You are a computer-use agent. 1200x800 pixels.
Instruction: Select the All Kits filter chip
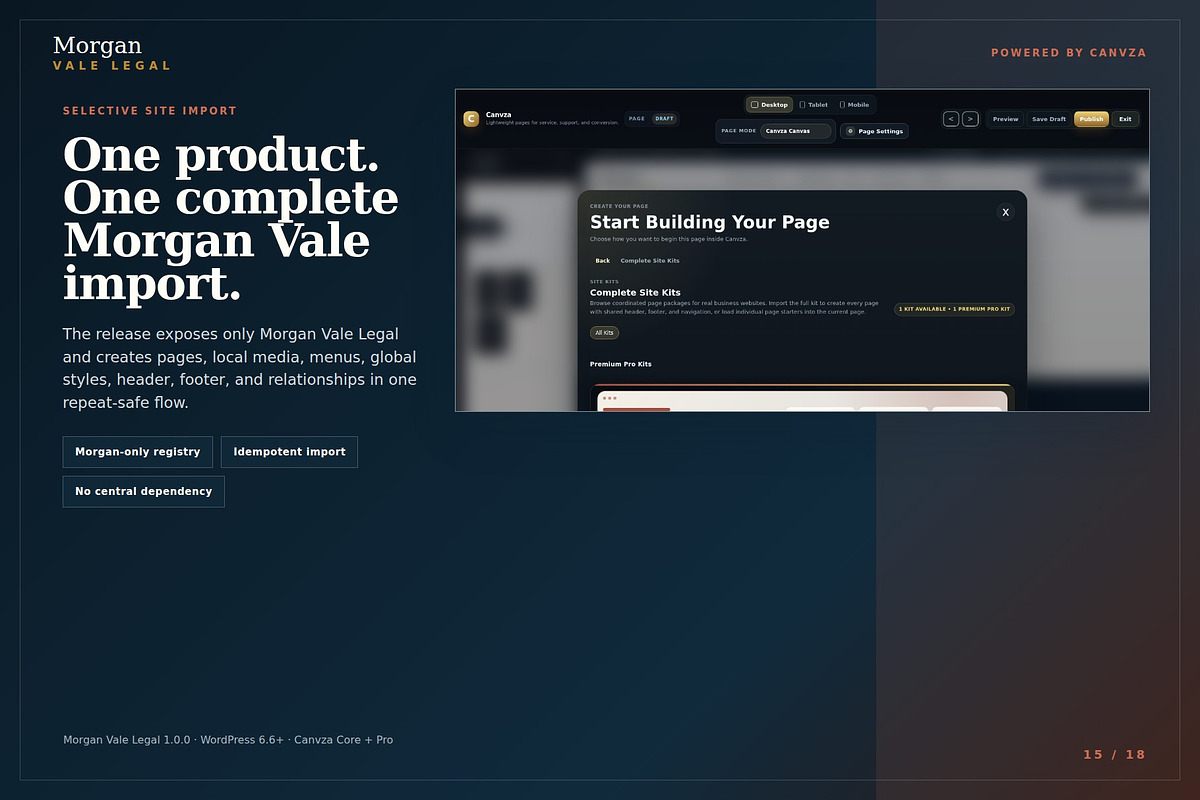pos(605,332)
